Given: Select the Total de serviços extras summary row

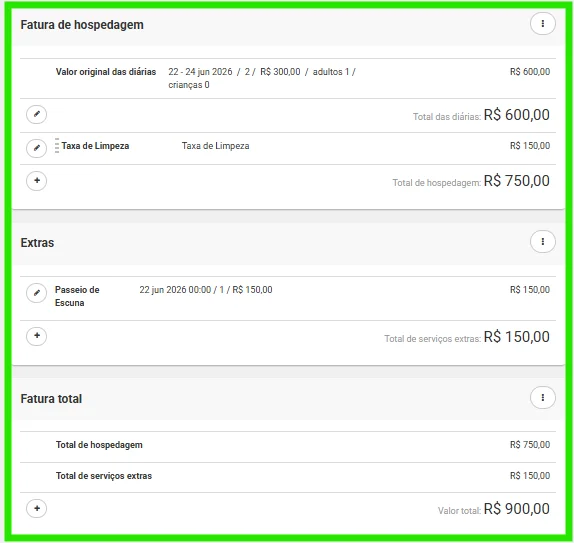Looking at the screenshot, I should [288, 476].
